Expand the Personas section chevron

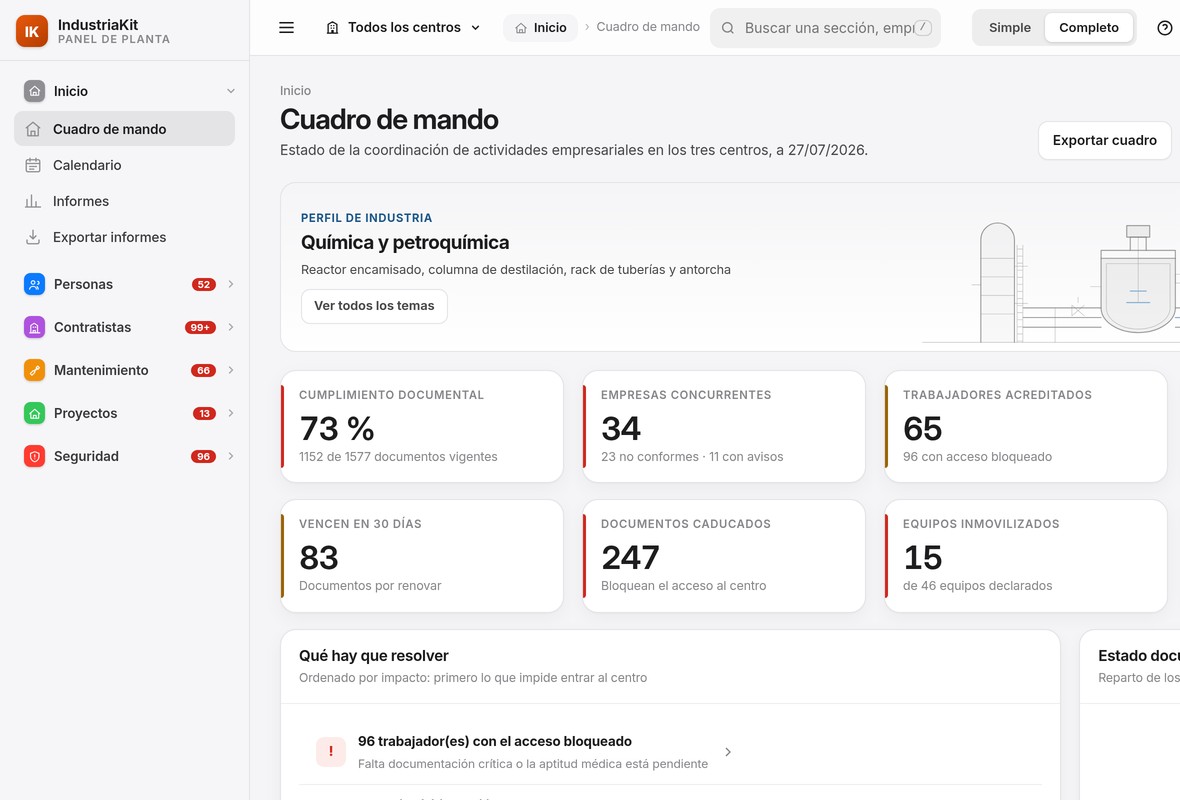231,284
